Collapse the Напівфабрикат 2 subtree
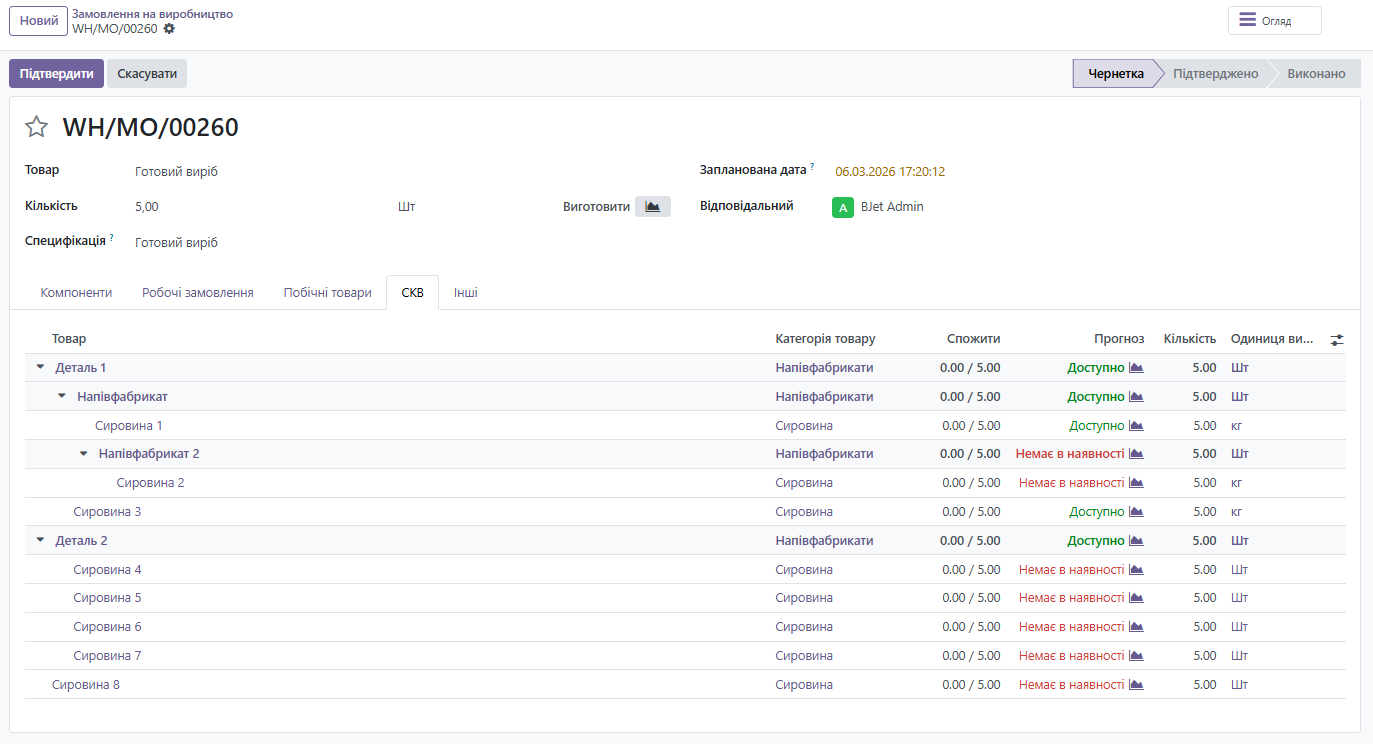 point(84,454)
